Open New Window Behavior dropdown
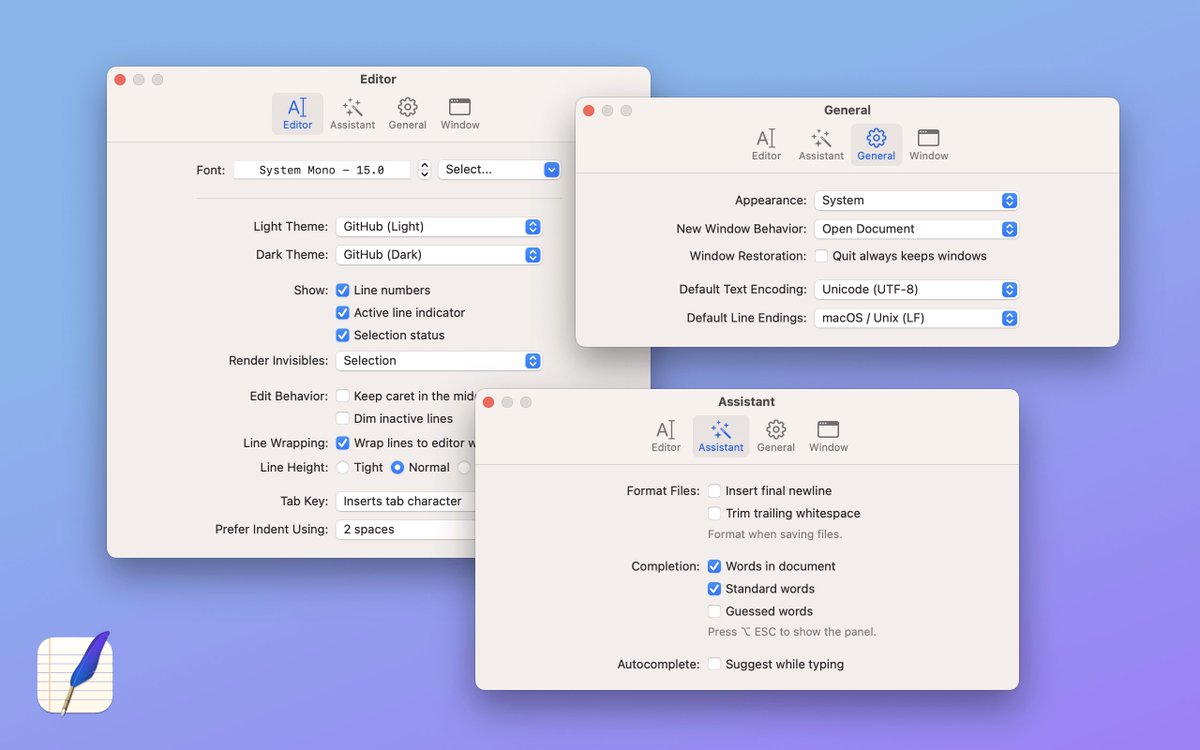 tap(916, 229)
